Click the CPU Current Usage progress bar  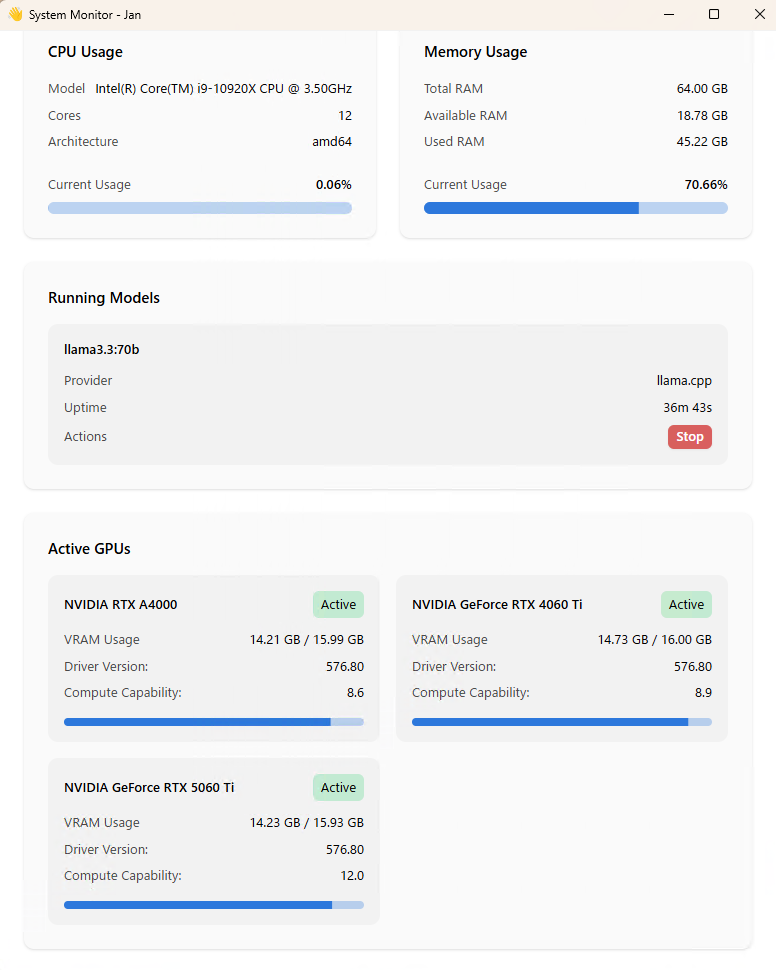tap(200, 208)
